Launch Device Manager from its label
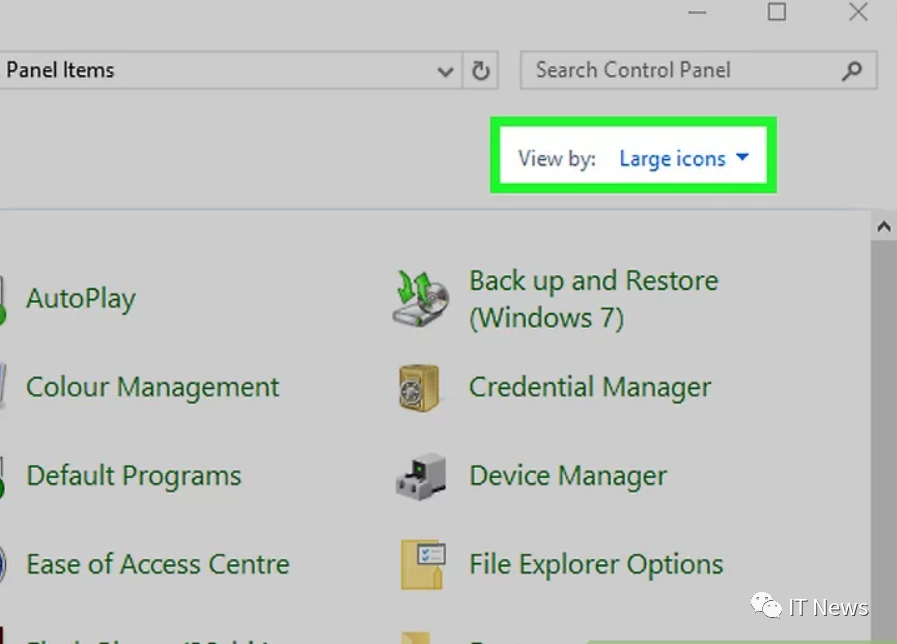This screenshot has height=644, width=897. coord(567,476)
